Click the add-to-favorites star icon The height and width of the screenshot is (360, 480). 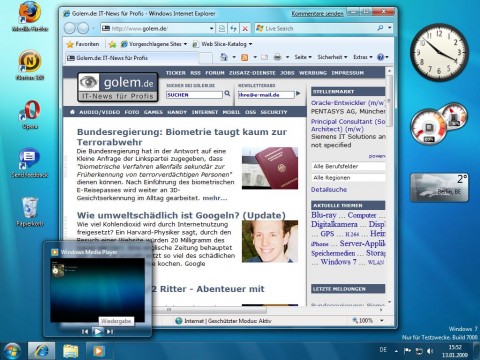[113, 44]
